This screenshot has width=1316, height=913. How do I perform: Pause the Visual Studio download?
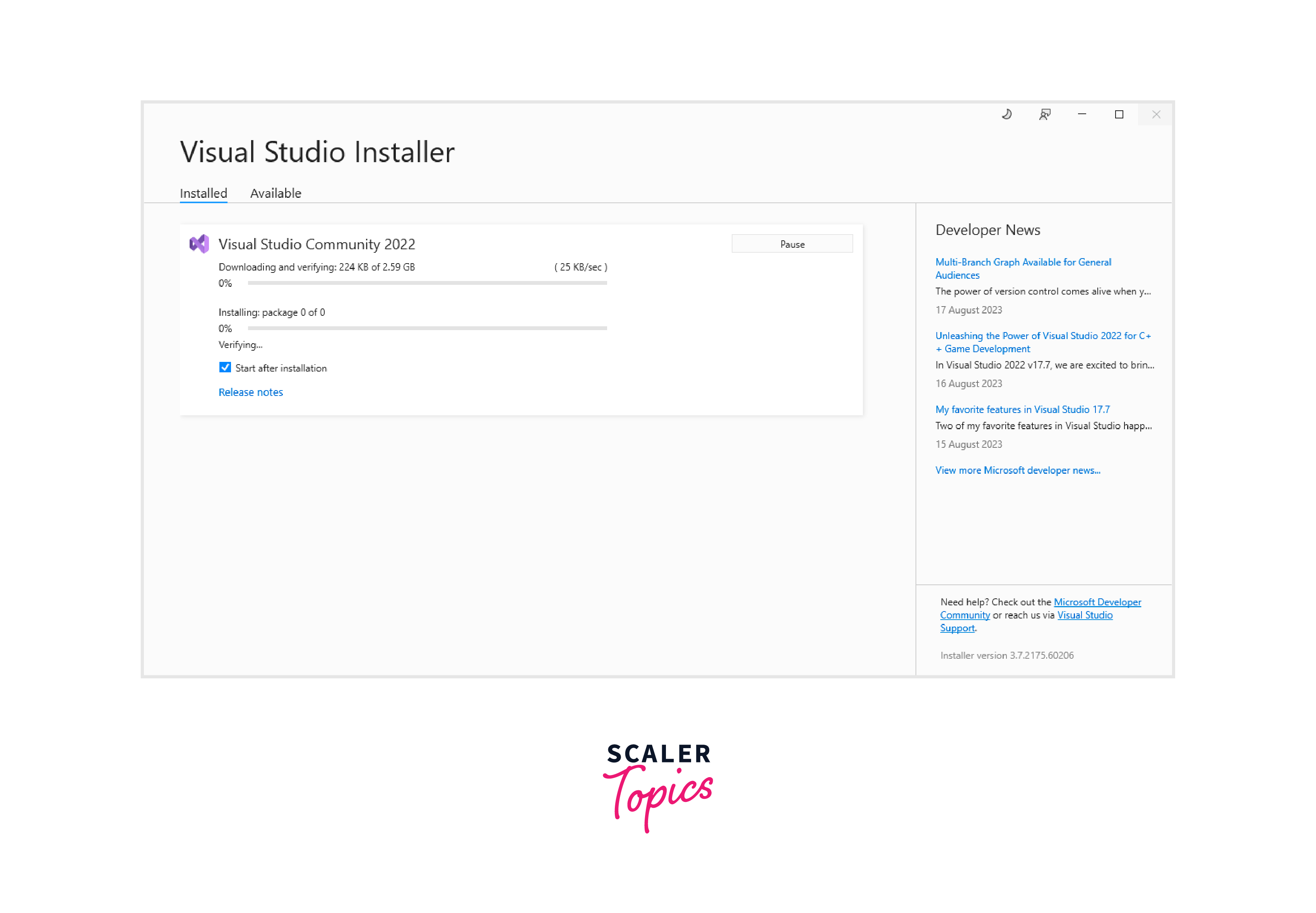(x=792, y=244)
